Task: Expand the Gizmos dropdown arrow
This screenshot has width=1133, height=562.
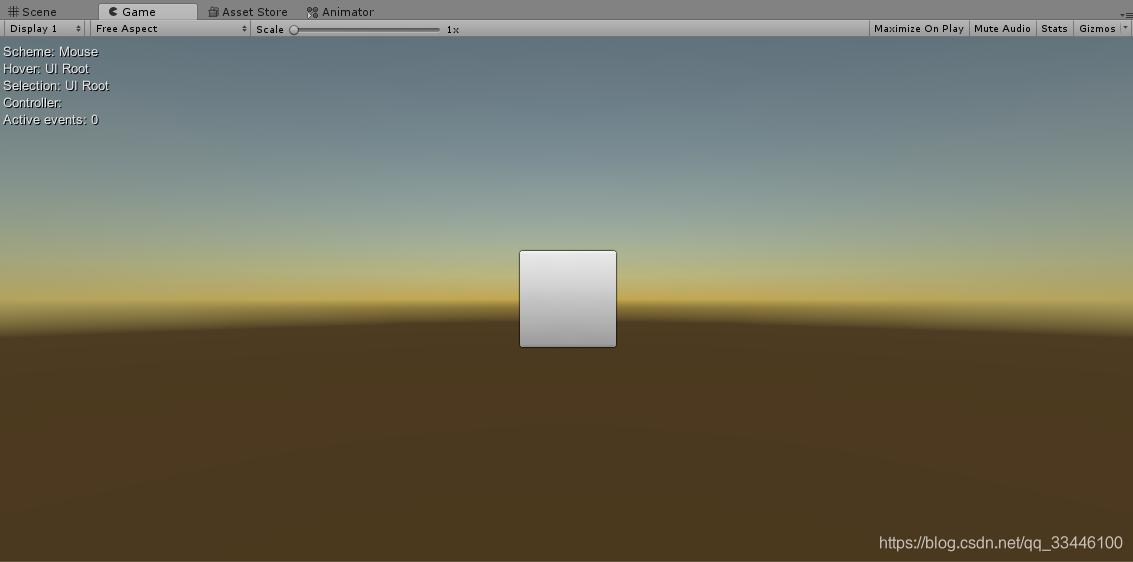Action: [x=1125, y=28]
